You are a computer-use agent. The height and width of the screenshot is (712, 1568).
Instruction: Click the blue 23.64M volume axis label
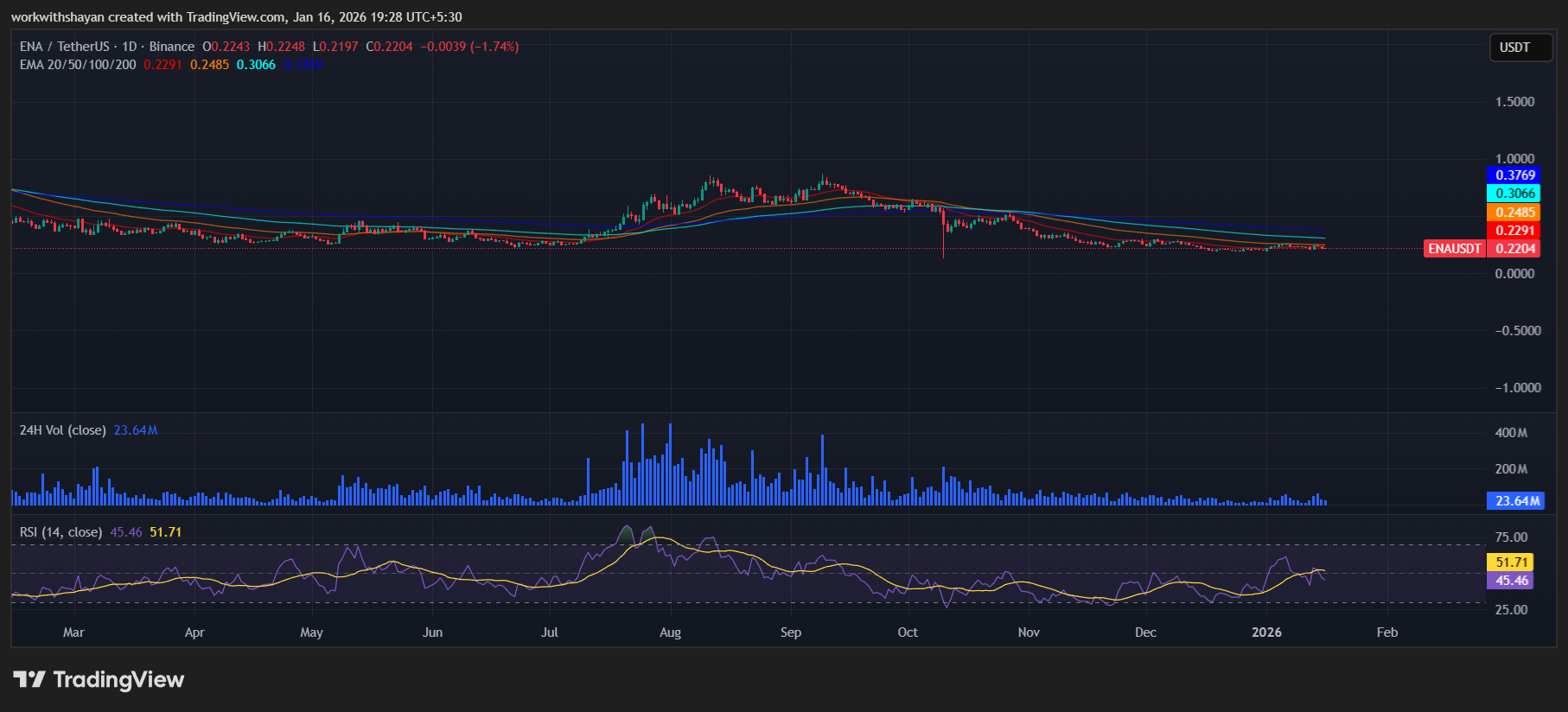point(1517,501)
